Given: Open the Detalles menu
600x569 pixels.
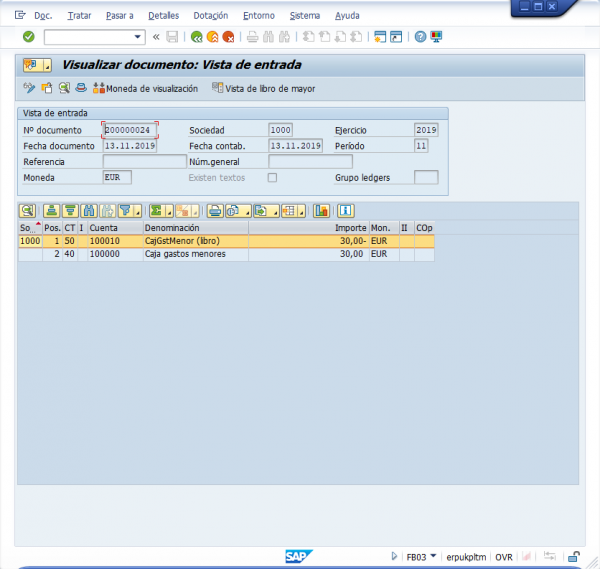Looking at the screenshot, I should 163,16.
